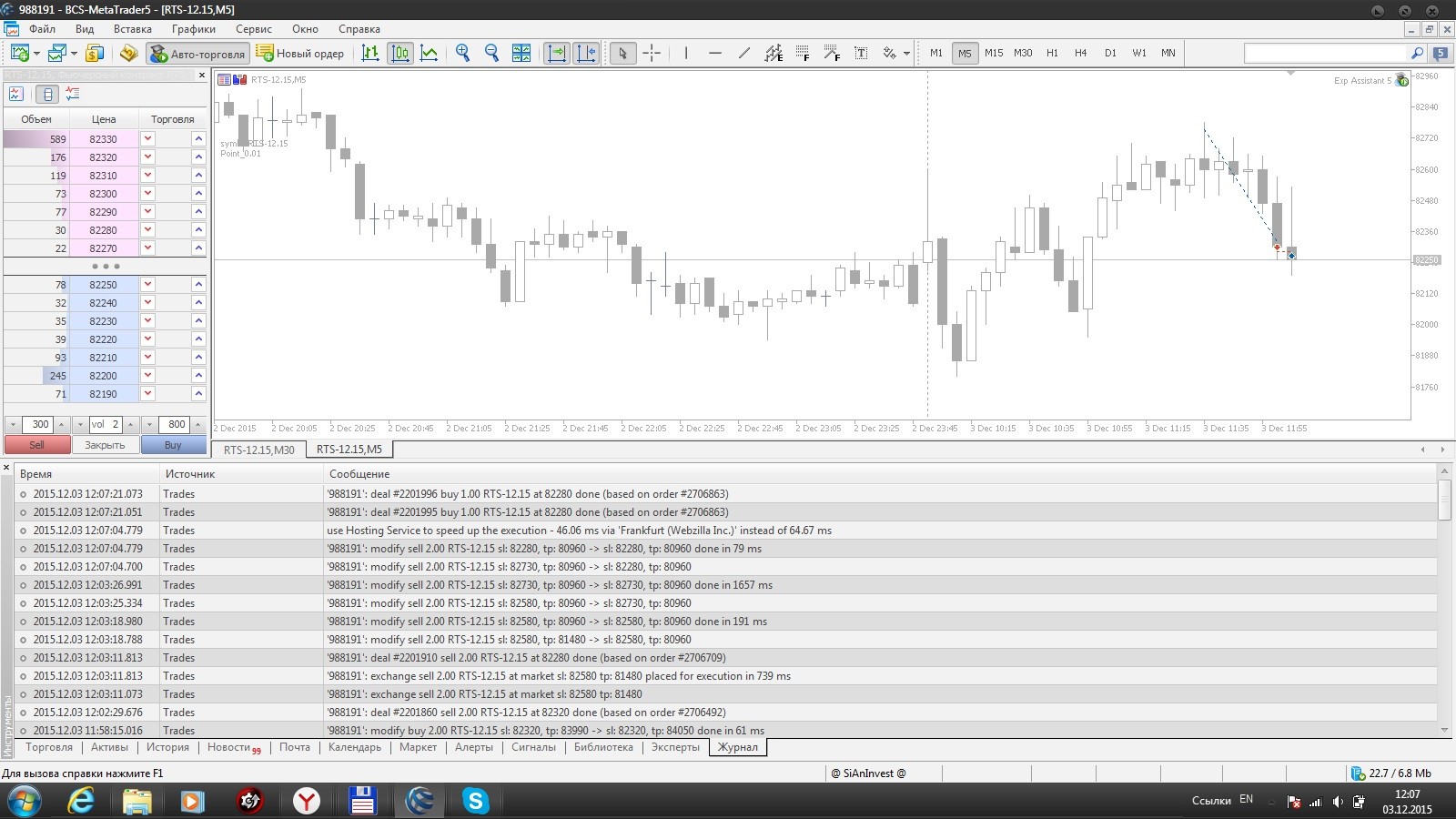
Task: Click the toolbar search input field
Action: click(1326, 53)
